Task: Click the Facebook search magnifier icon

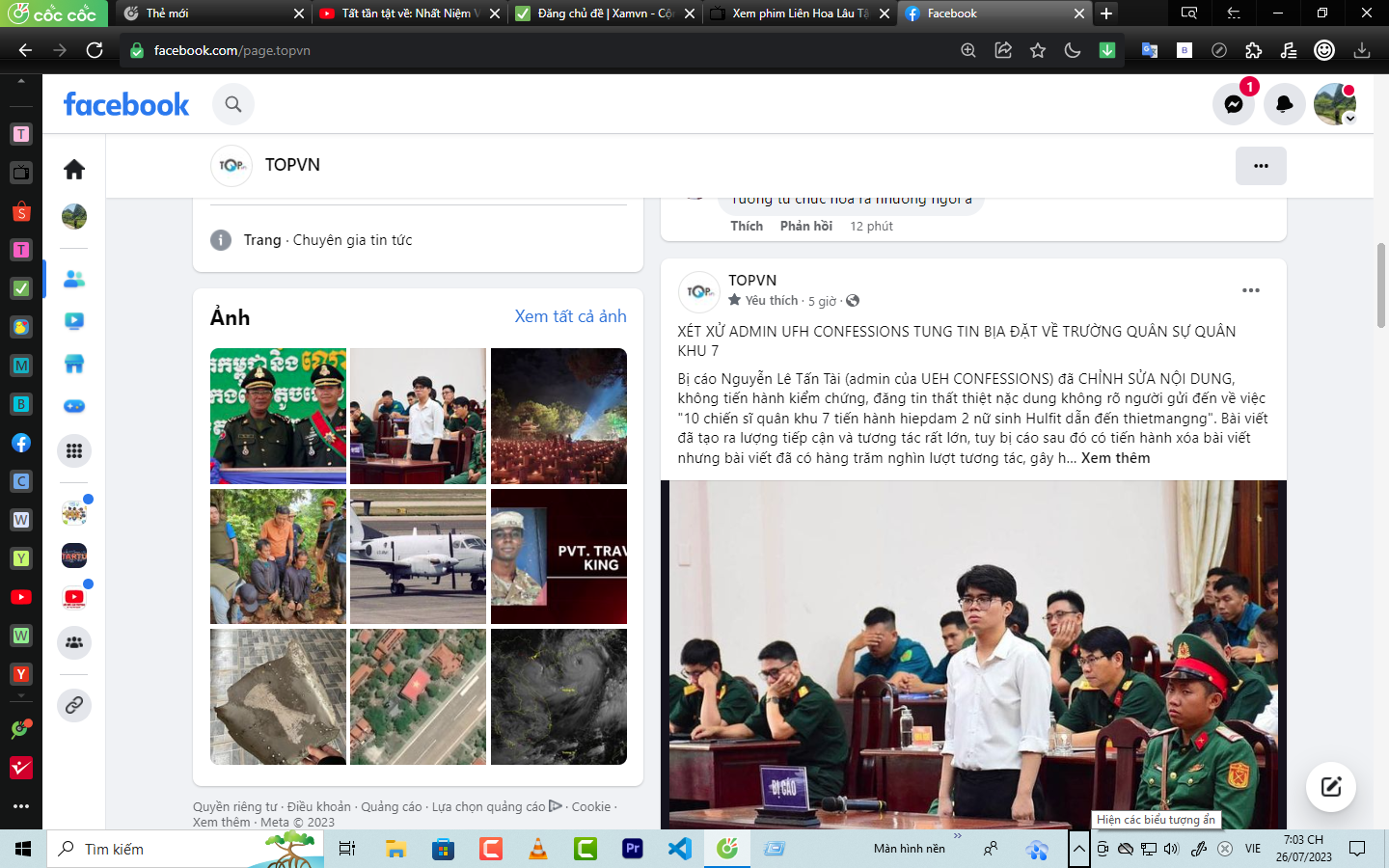Action: pos(233,104)
